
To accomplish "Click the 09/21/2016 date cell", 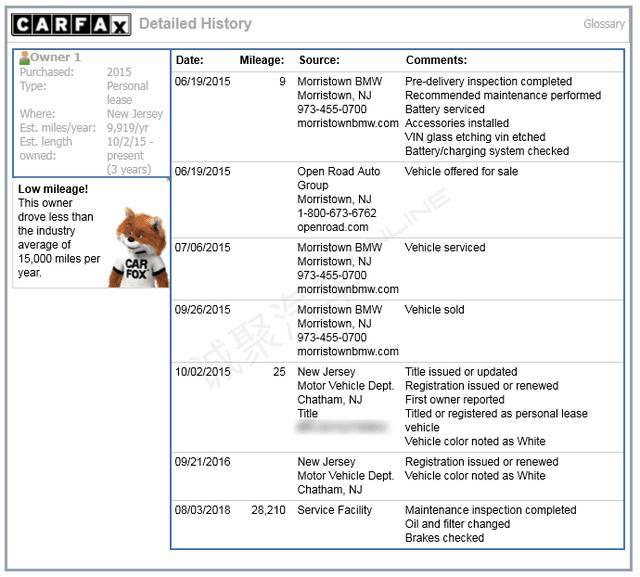I will coord(202,462).
